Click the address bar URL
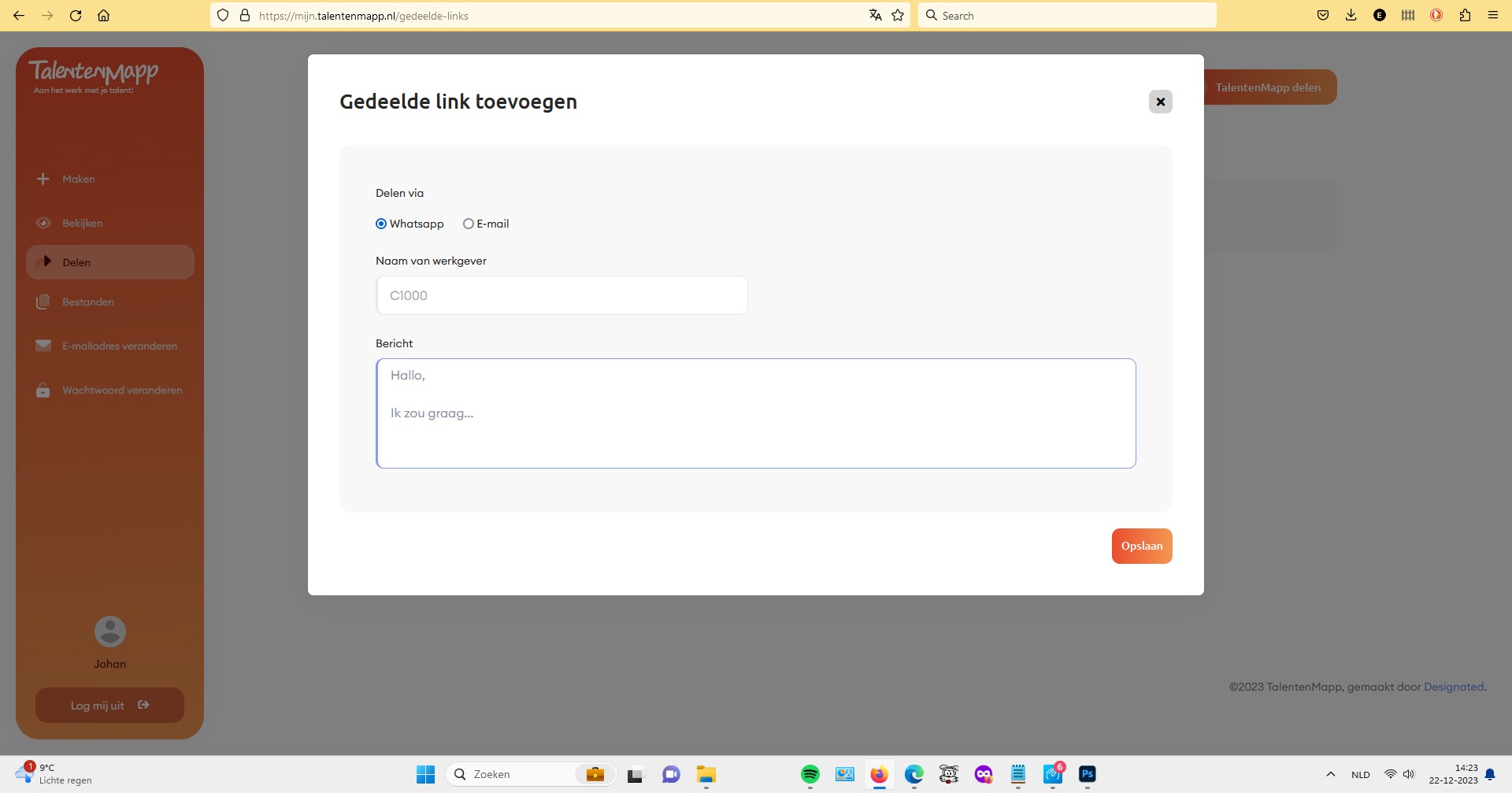Viewport: 1512px width, 793px height. coord(363,16)
